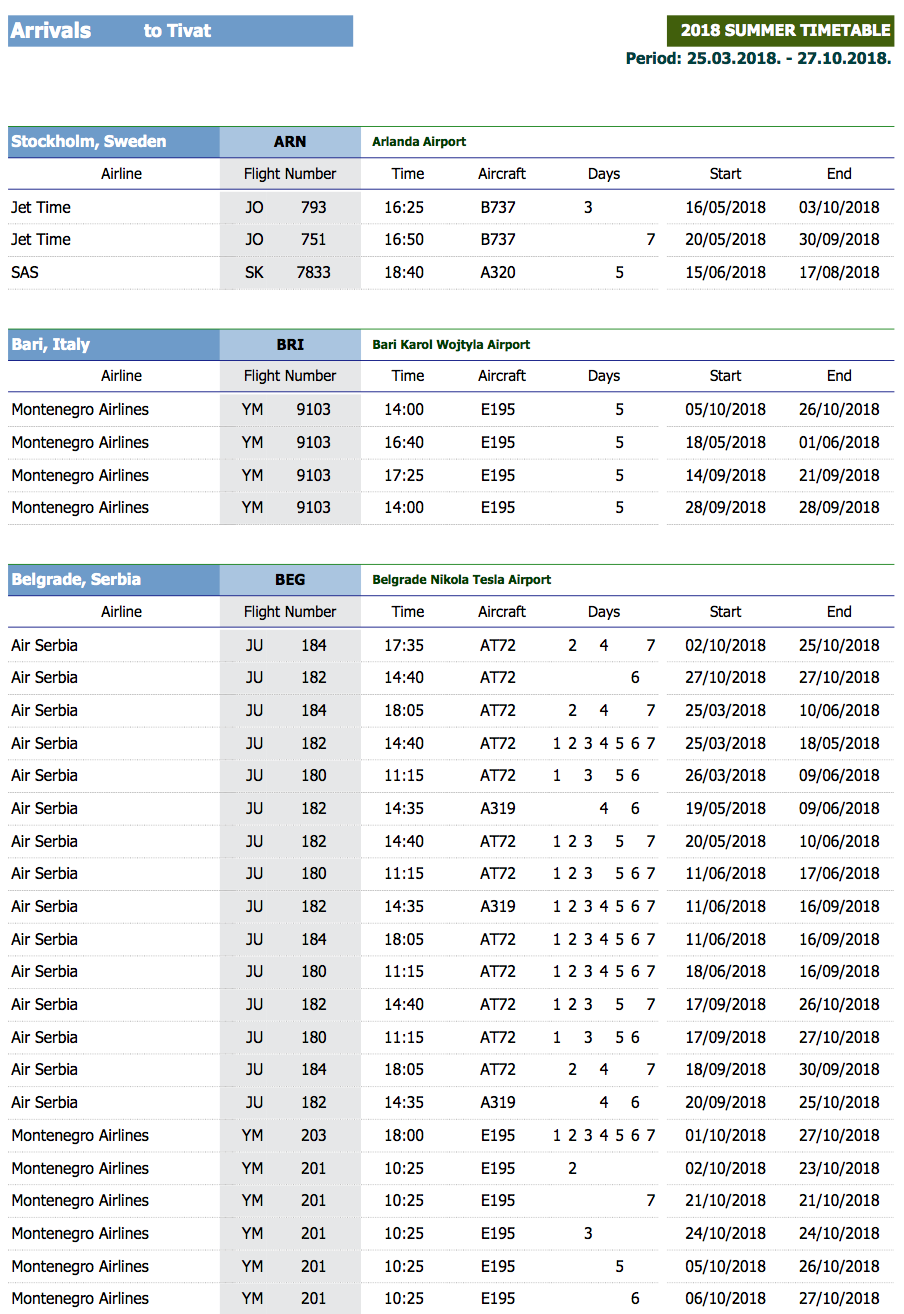The width and height of the screenshot is (904, 1314).
Task: Click start date '14/09/2018'
Action: click(725, 476)
